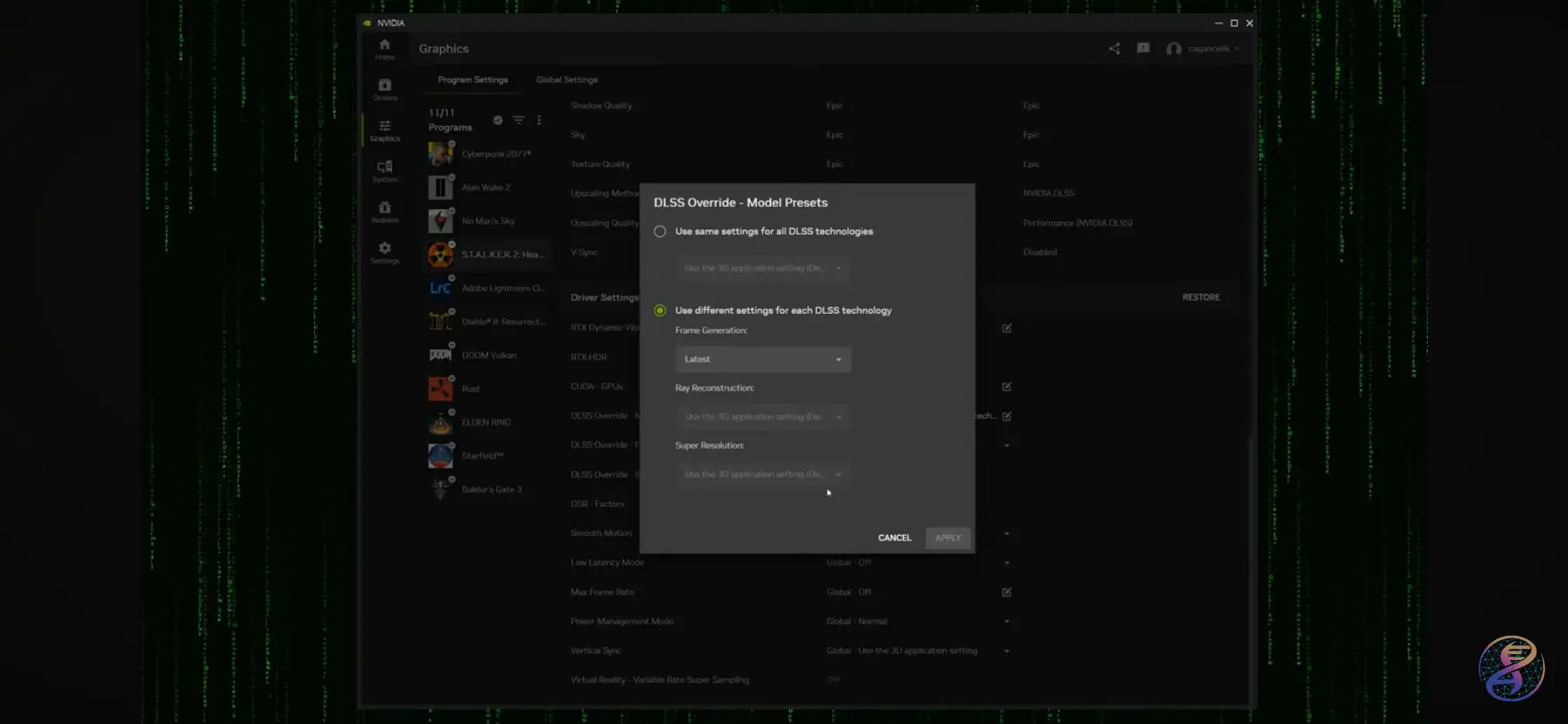Click the 'Cyberpunk 2077' program name
This screenshot has width=1568, height=724.
[x=496, y=154]
